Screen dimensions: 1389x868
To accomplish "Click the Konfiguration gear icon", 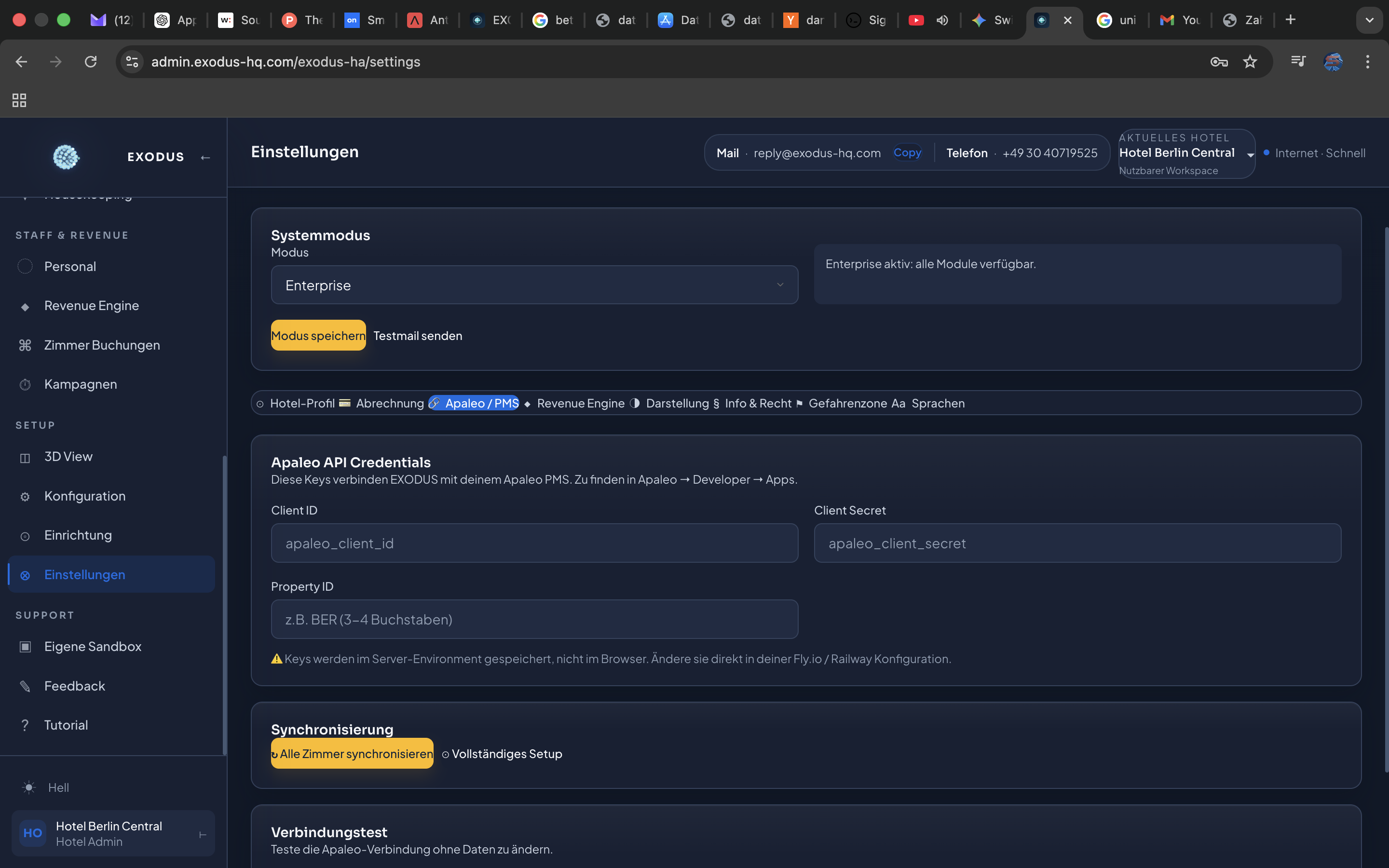I will click(25, 497).
